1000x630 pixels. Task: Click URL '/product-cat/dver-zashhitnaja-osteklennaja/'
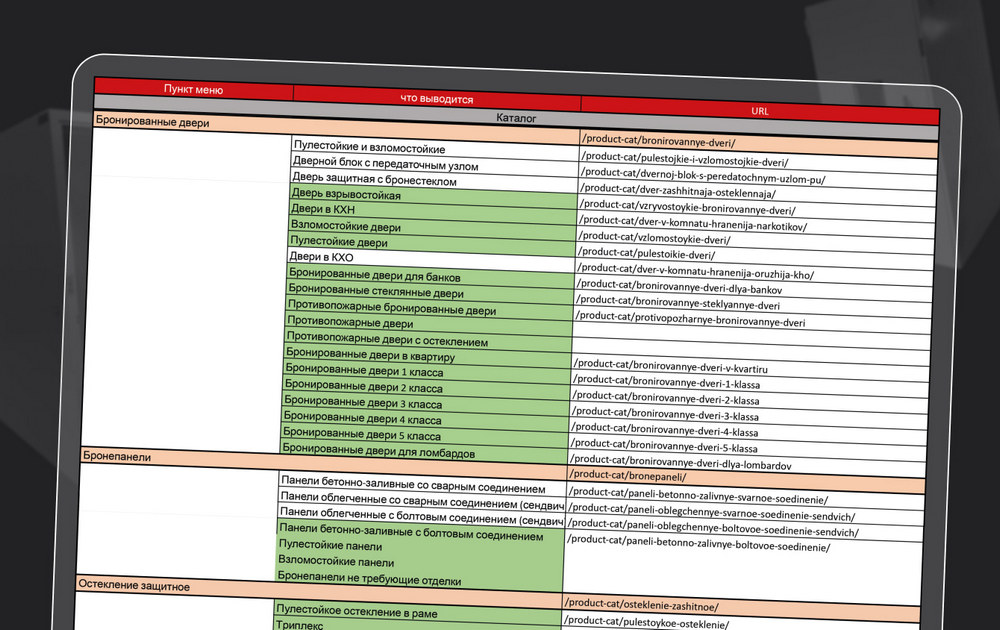[x=678, y=190]
